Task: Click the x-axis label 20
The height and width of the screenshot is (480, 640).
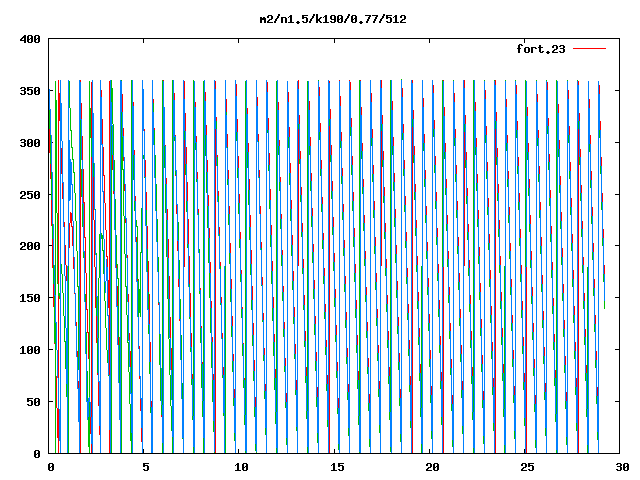Action: pos(432,467)
